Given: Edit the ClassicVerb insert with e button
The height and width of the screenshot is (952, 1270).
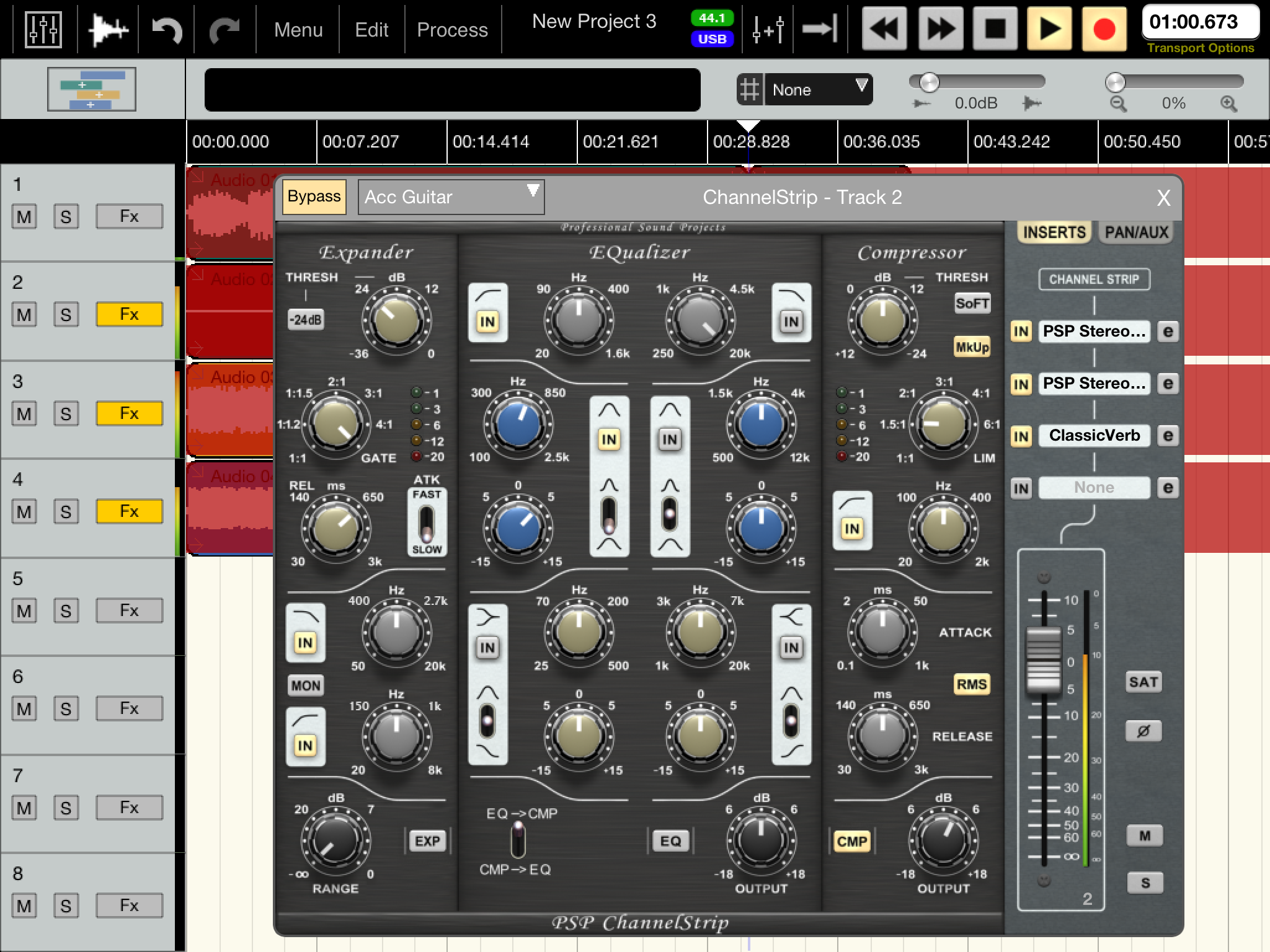Looking at the screenshot, I should (x=1168, y=436).
